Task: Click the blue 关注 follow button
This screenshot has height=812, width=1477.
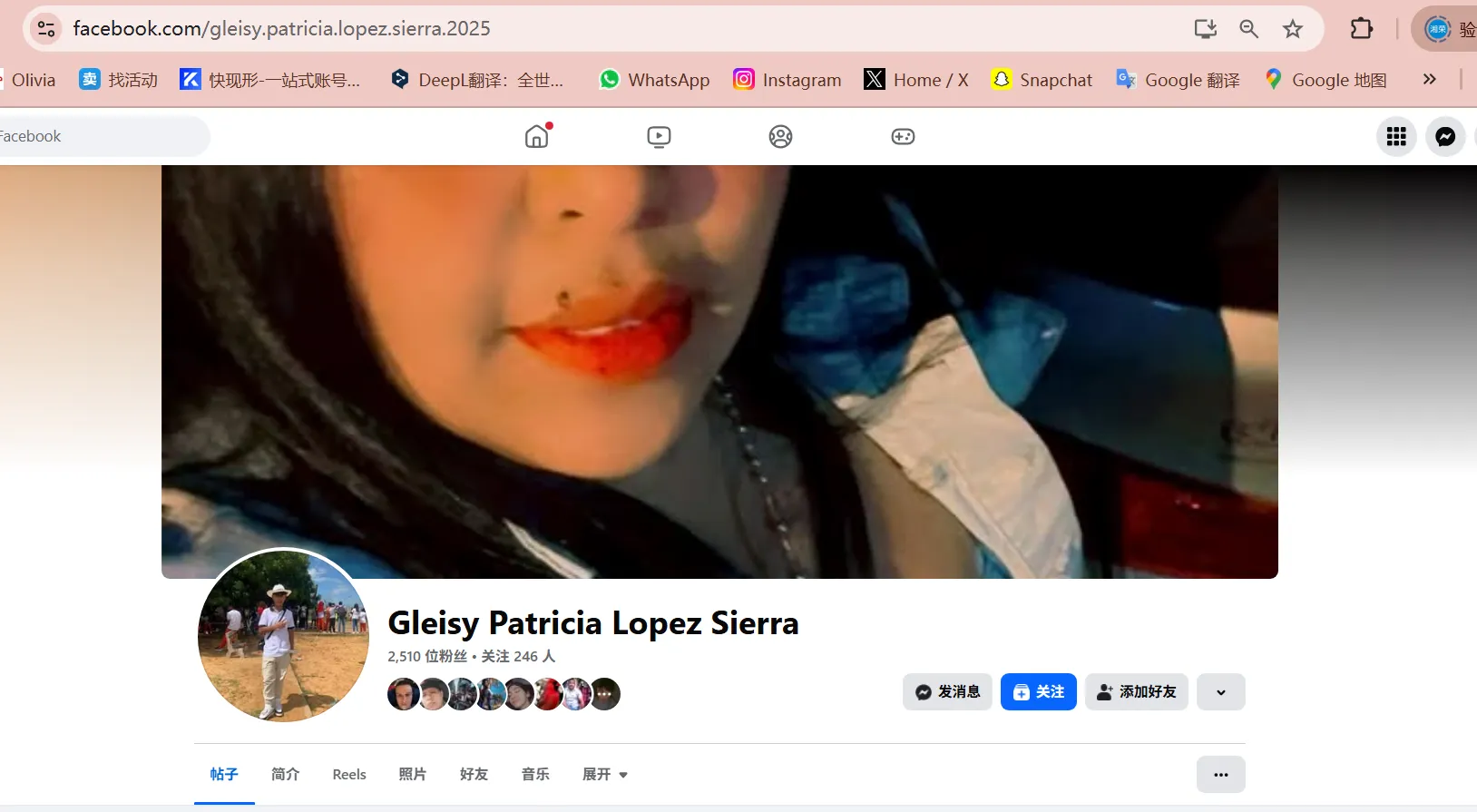Action: 1039,691
